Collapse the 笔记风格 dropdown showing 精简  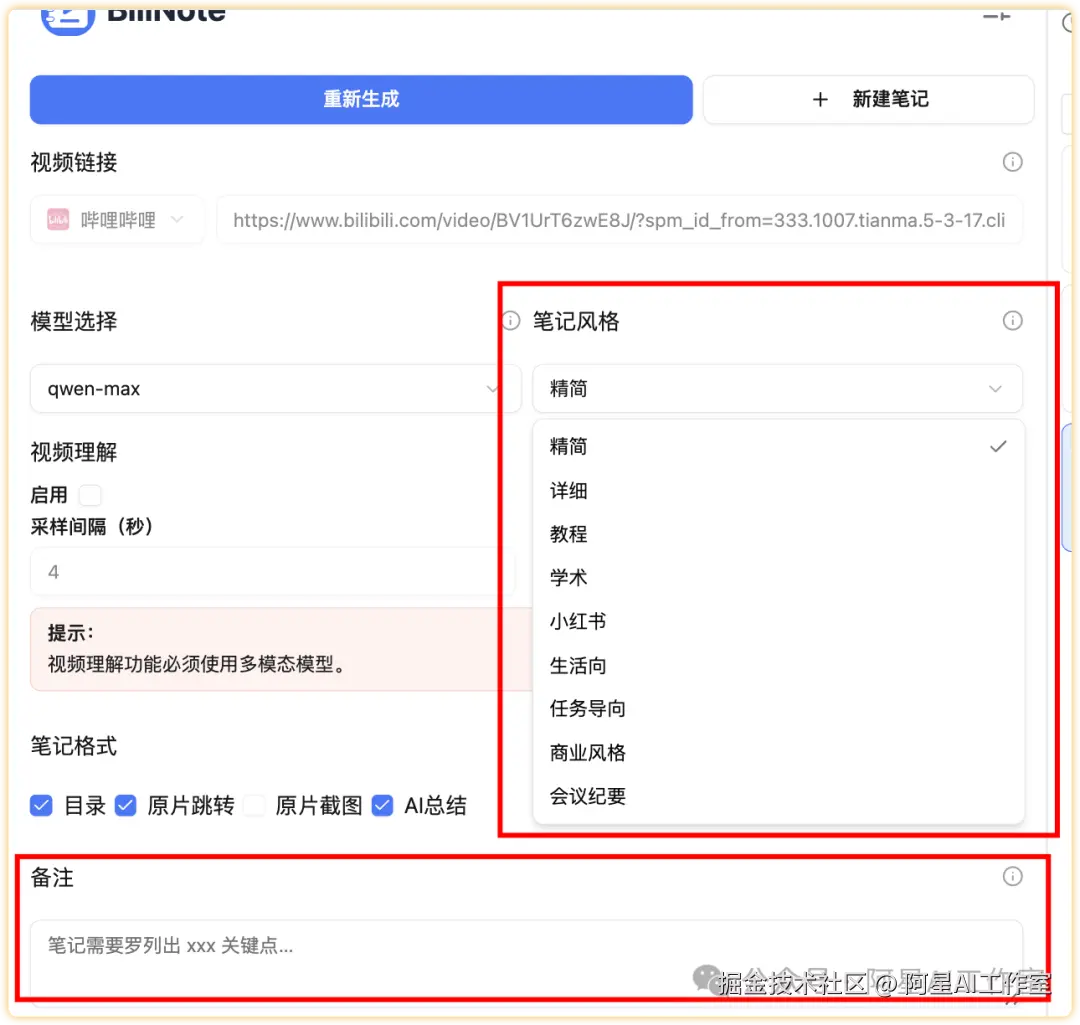(x=777, y=389)
